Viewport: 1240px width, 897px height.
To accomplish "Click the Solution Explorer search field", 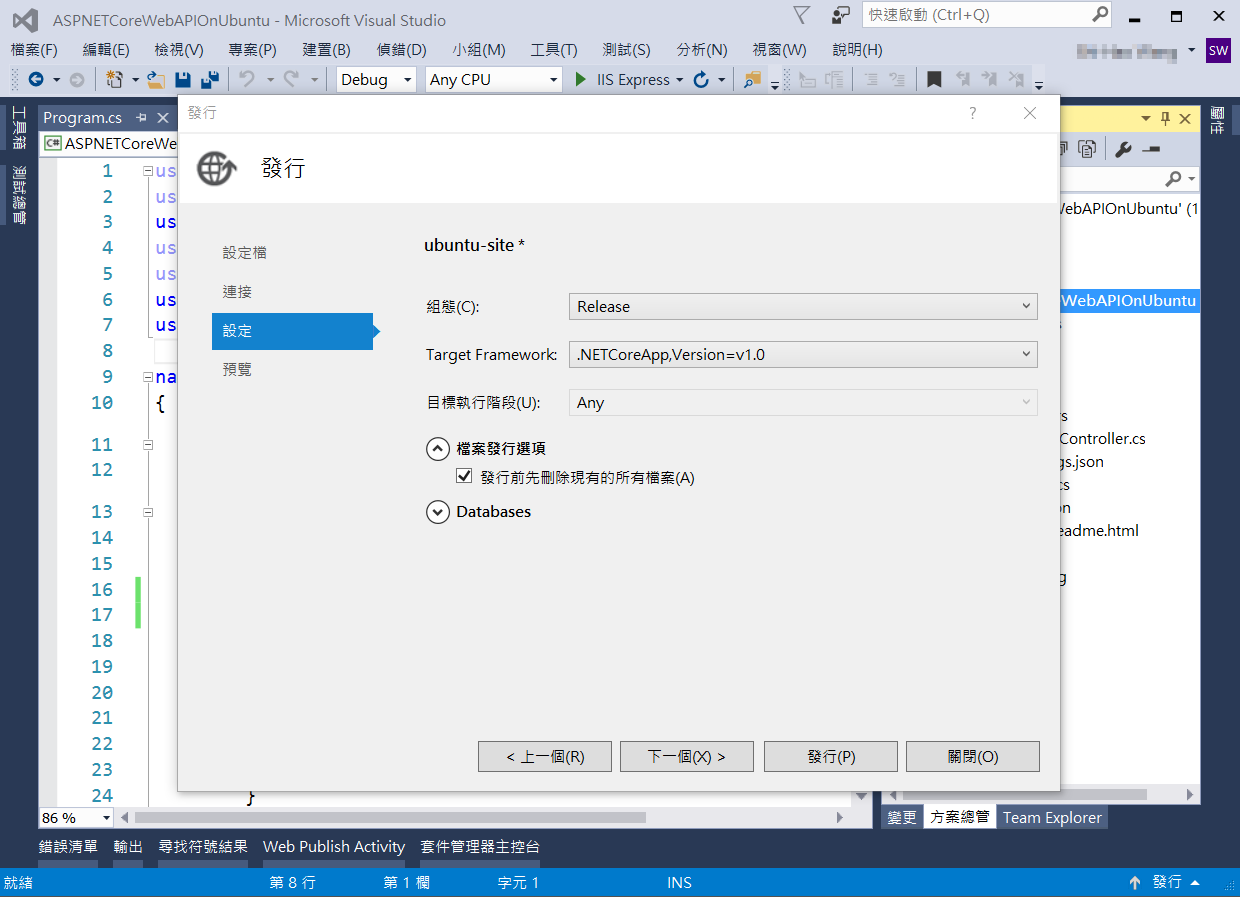I will (1110, 178).
